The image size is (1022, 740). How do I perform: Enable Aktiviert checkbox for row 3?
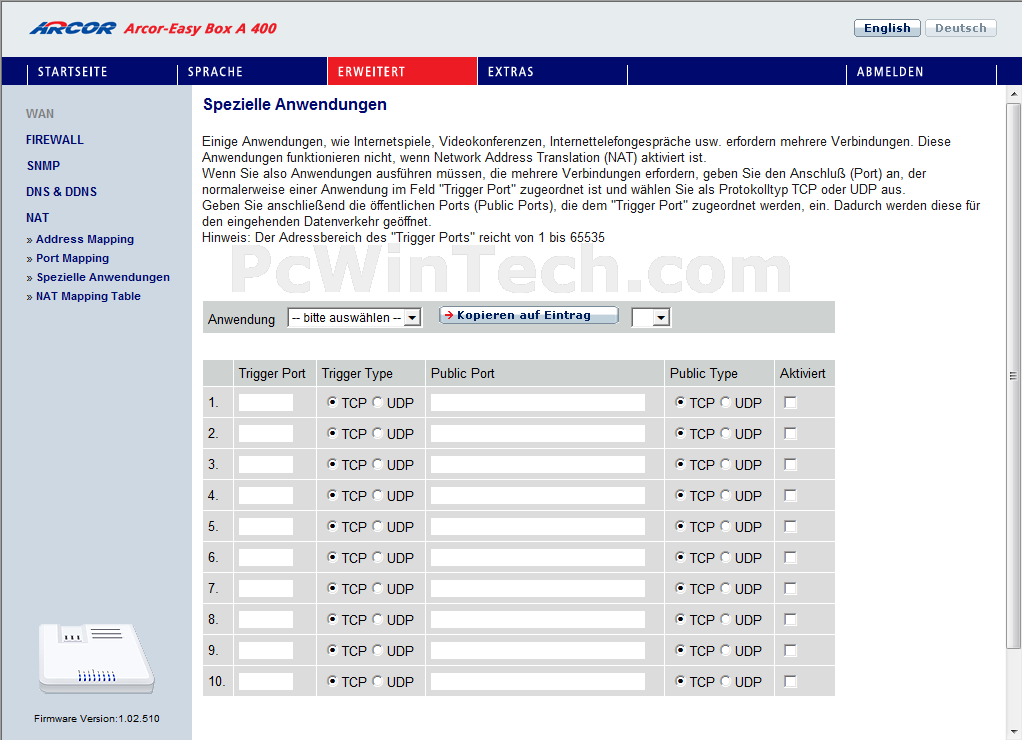pos(791,464)
